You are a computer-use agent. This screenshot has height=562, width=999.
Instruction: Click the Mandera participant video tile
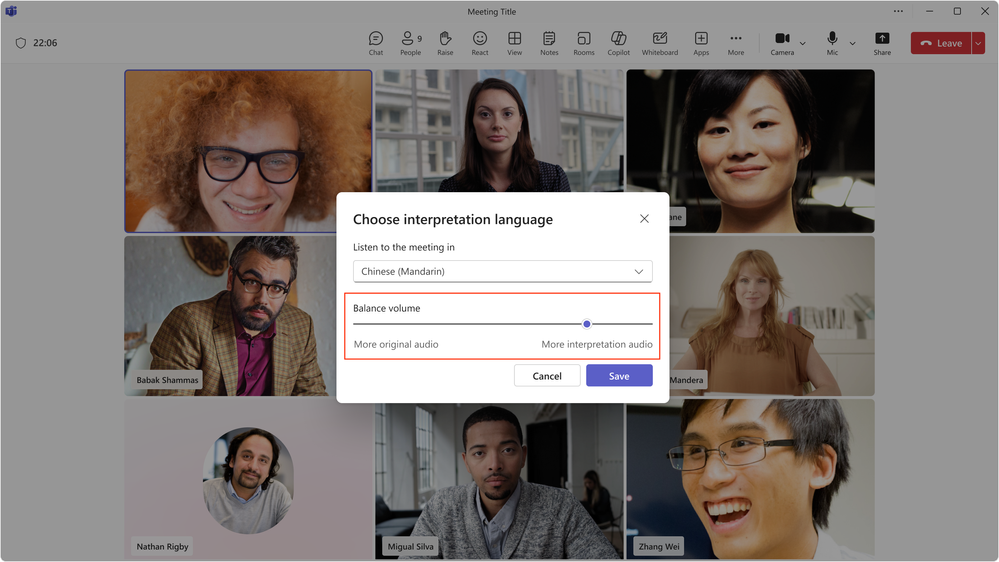click(x=772, y=316)
